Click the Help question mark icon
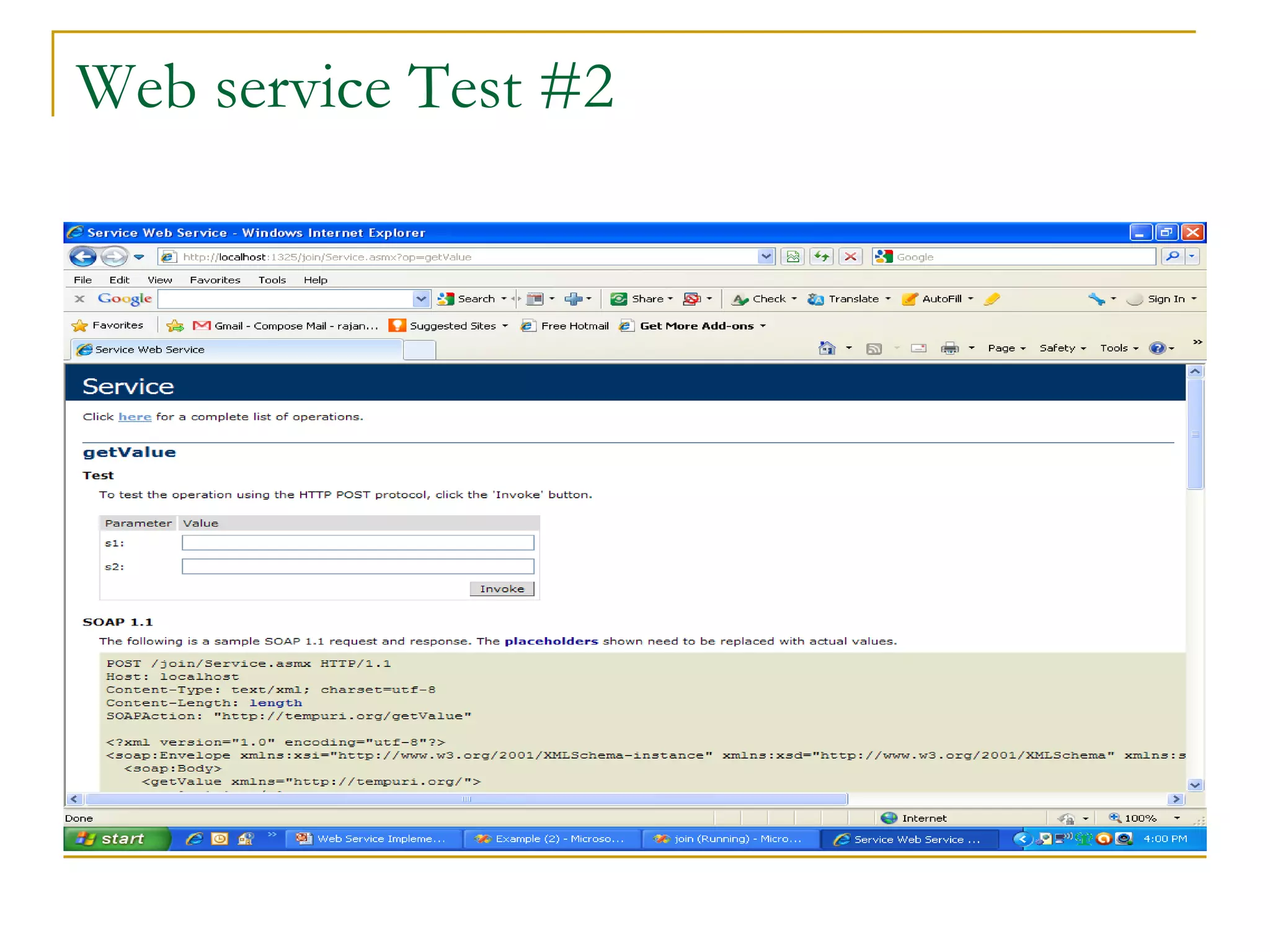This screenshot has height=952, width=1270. 1157,348
